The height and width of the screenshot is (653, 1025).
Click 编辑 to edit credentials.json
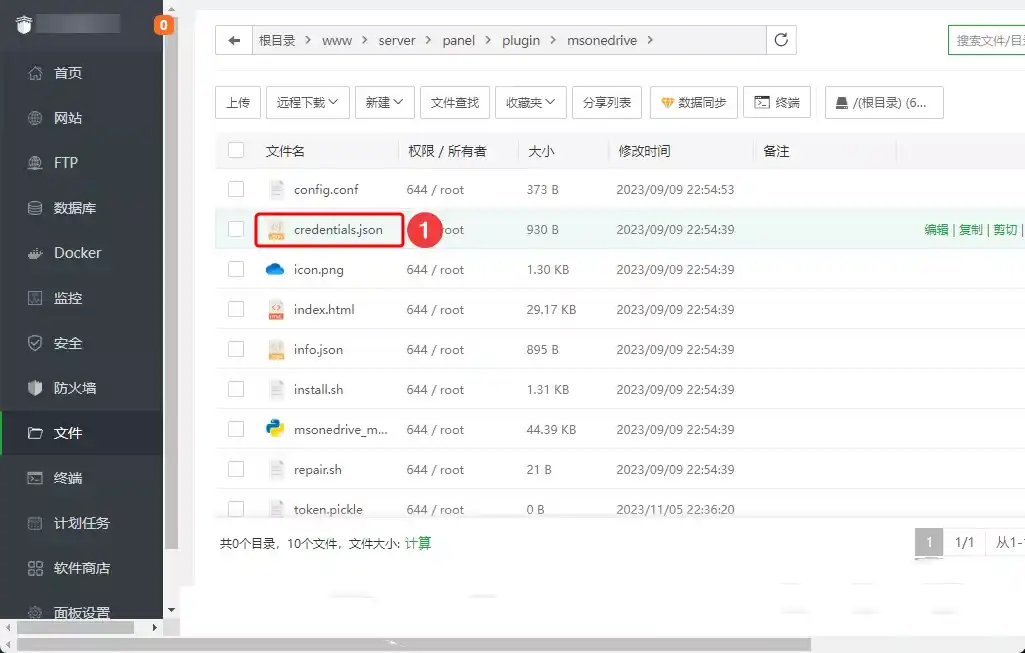(936, 229)
